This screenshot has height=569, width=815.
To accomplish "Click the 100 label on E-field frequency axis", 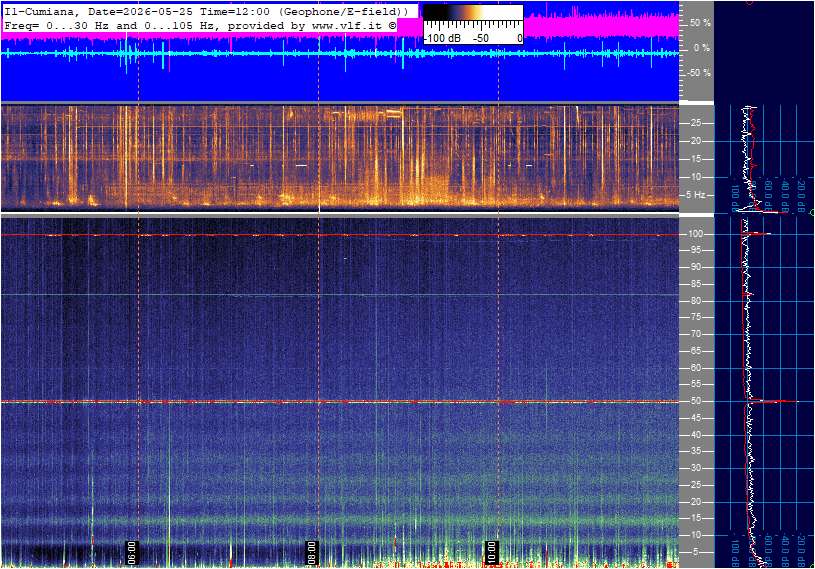I will 695,234.
